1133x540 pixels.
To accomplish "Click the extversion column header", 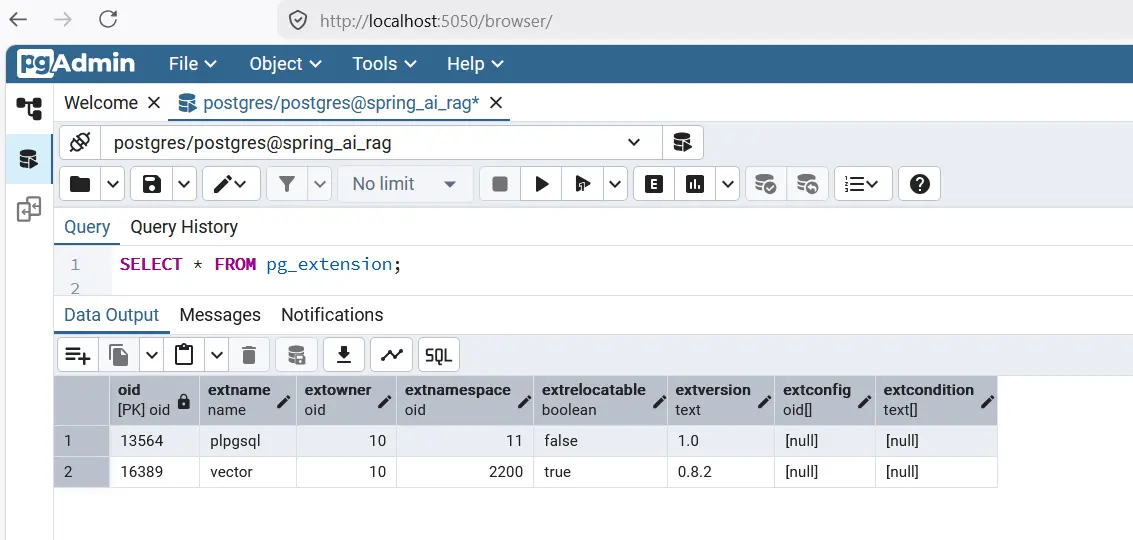I will 720,400.
